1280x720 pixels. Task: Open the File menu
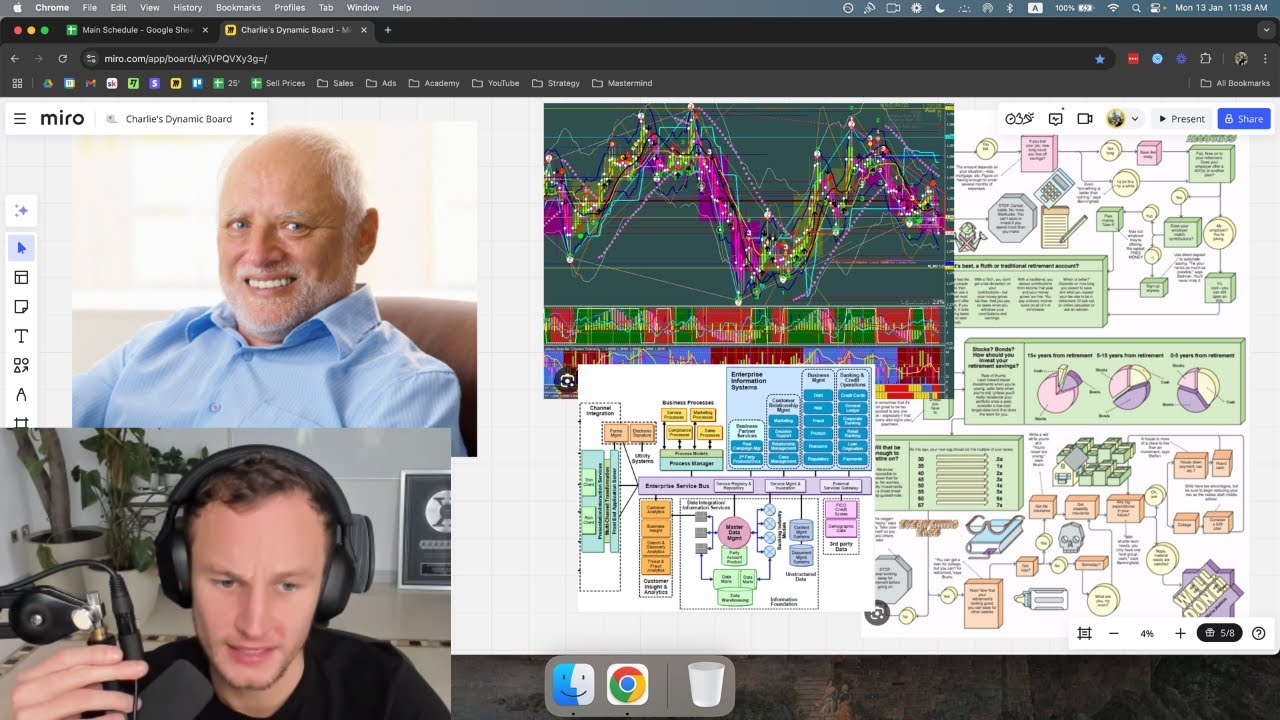click(90, 7)
